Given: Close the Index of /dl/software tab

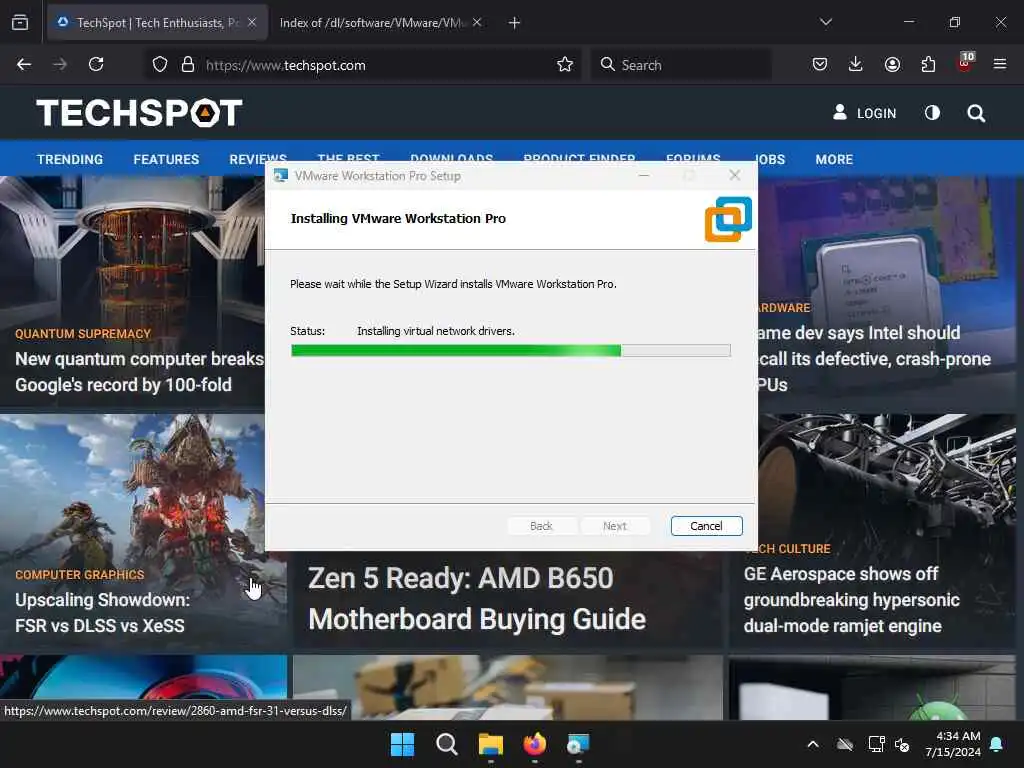Looking at the screenshot, I should (477, 22).
